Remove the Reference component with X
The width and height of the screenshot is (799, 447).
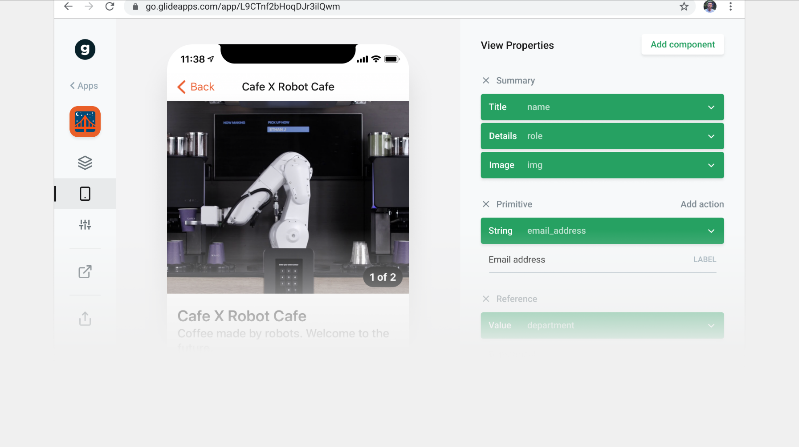click(x=486, y=299)
